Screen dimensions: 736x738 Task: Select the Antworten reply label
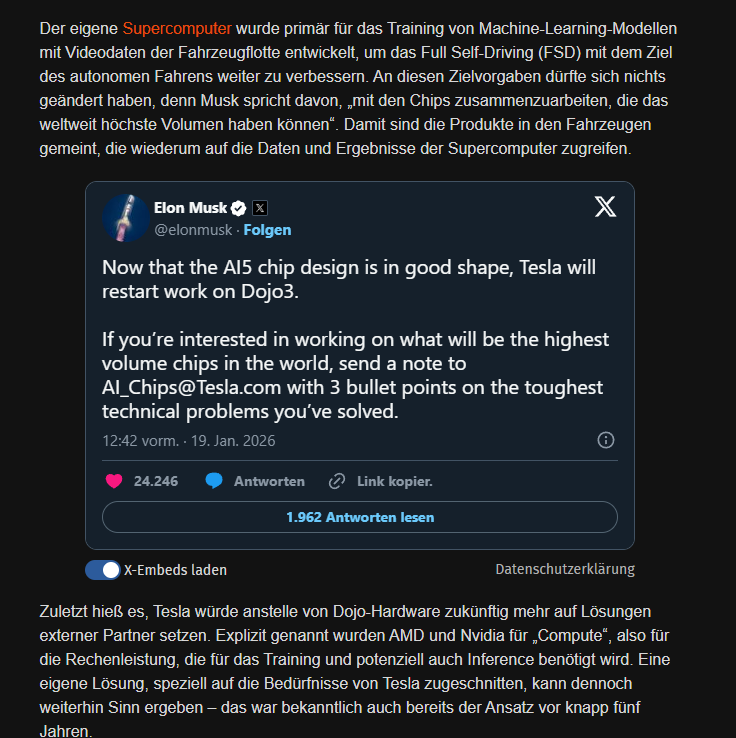pyautogui.click(x=269, y=481)
